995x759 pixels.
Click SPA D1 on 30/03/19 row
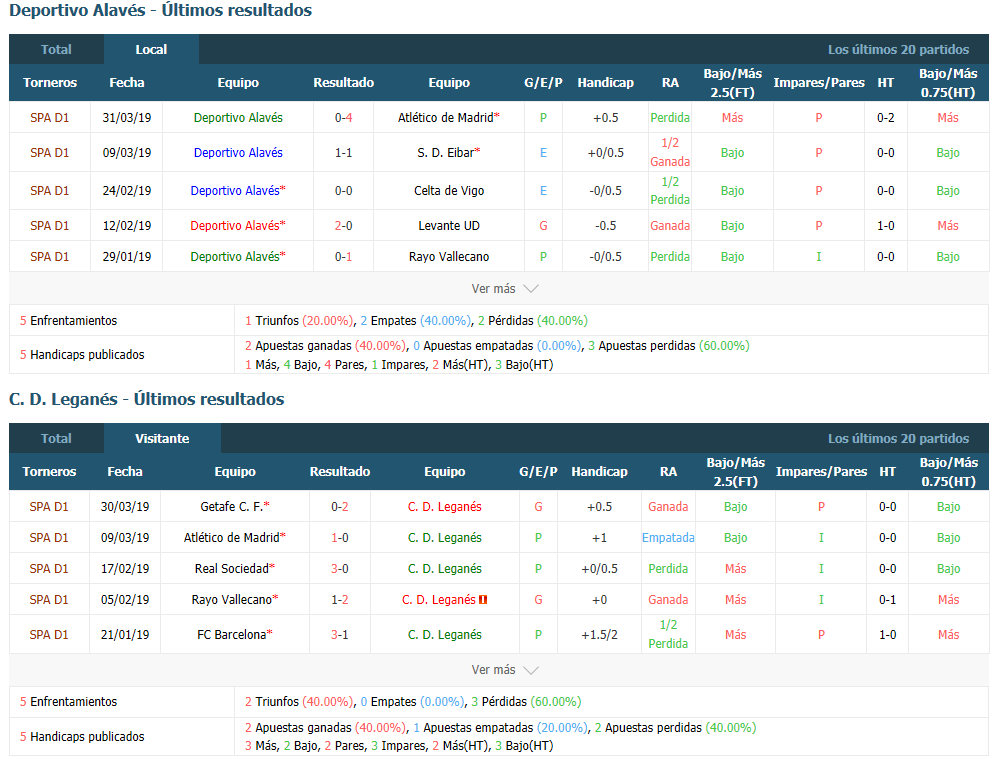click(x=49, y=506)
